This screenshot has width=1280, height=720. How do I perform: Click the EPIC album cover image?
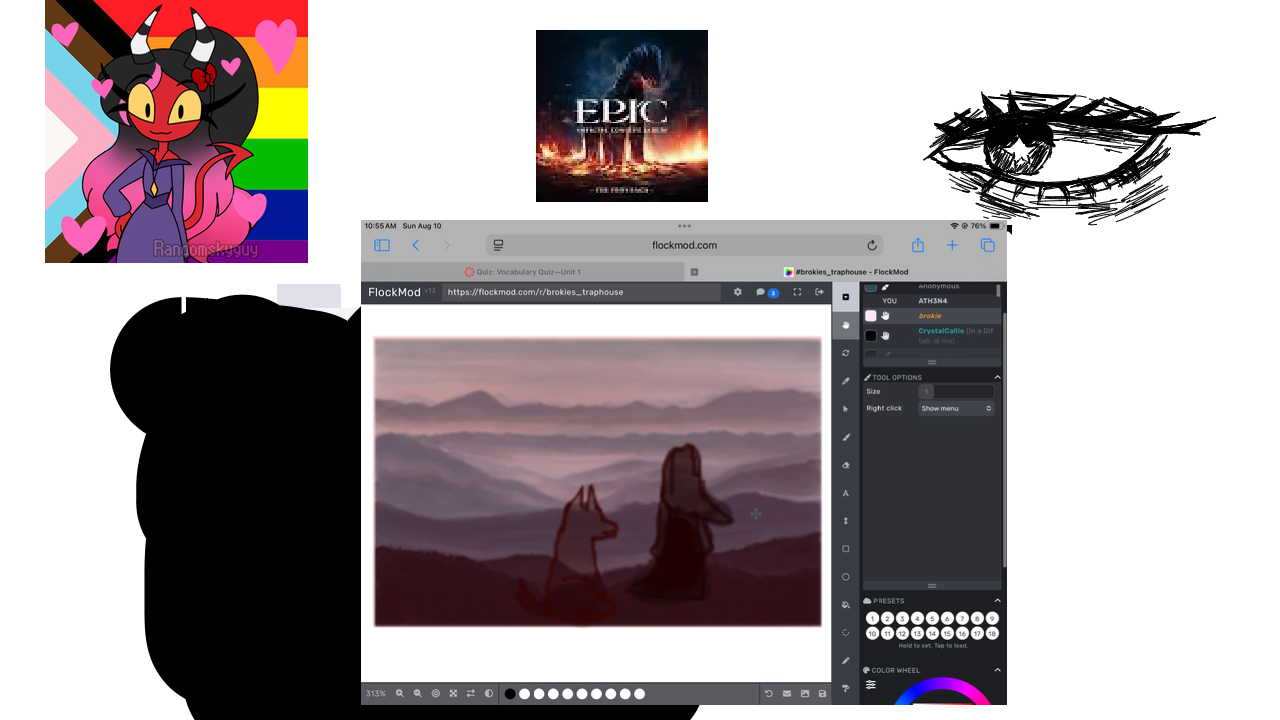coord(622,116)
